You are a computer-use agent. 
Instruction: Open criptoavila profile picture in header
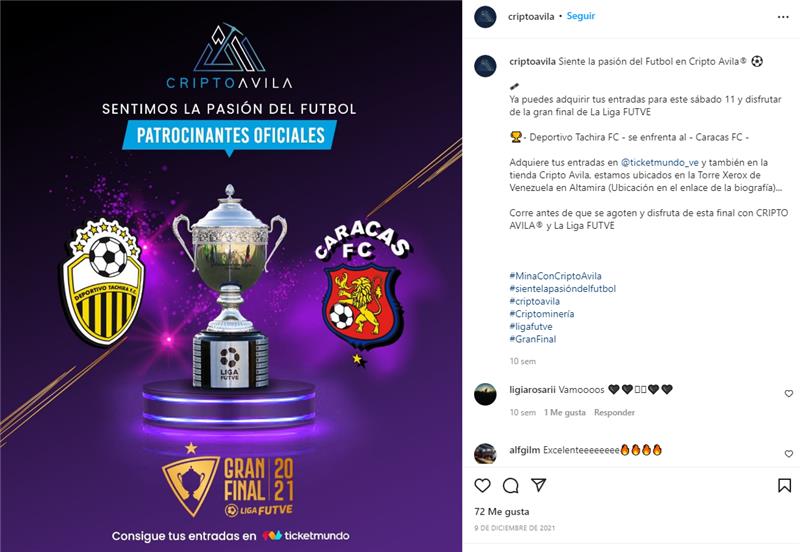coord(485,17)
